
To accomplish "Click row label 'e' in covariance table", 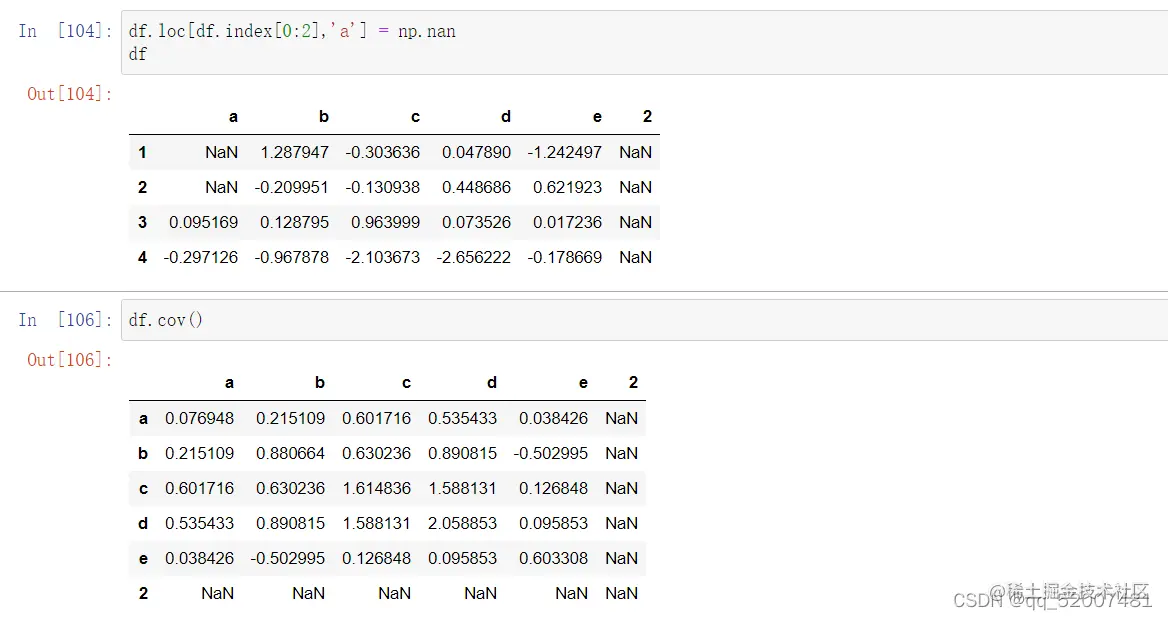I will [143, 559].
